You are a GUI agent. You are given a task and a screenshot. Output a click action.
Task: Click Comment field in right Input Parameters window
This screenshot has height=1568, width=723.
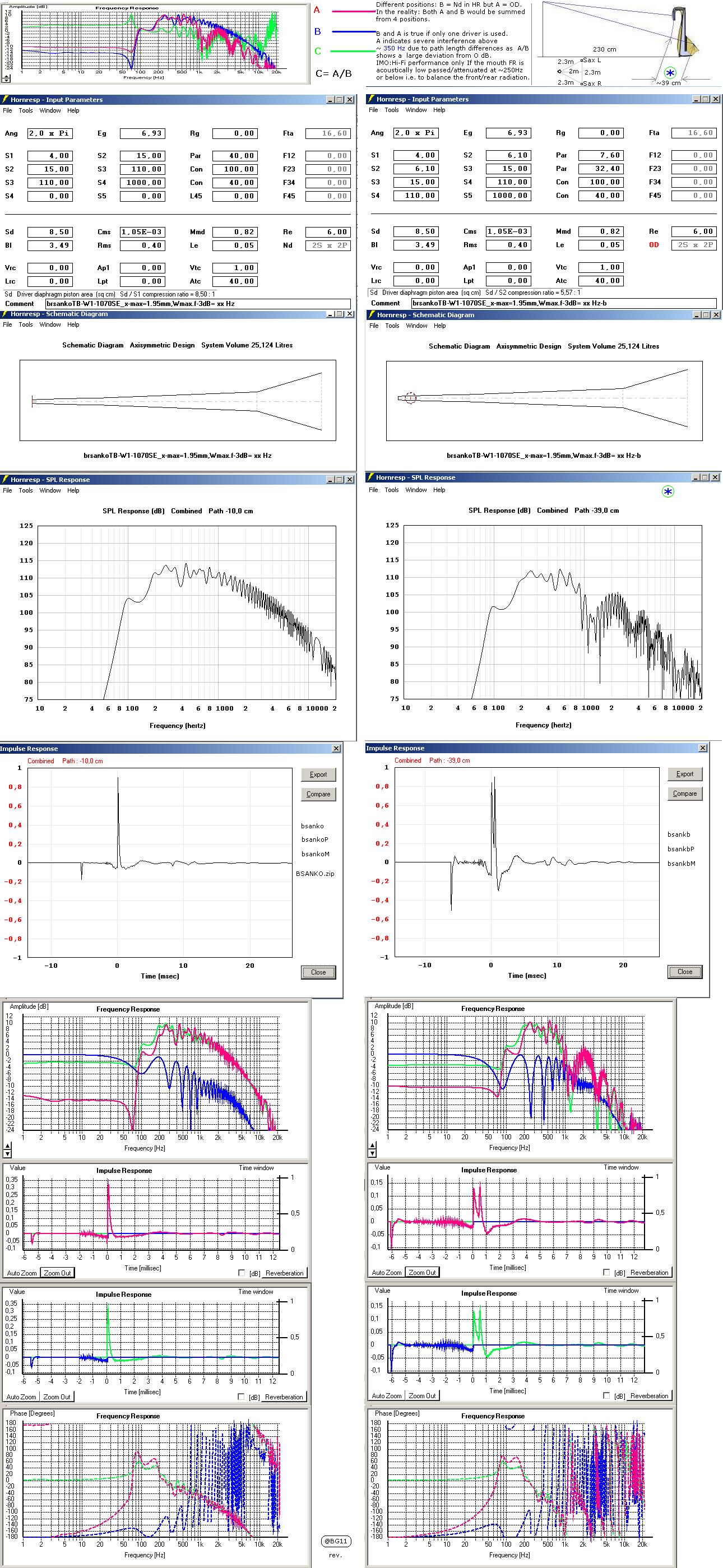(x=564, y=303)
